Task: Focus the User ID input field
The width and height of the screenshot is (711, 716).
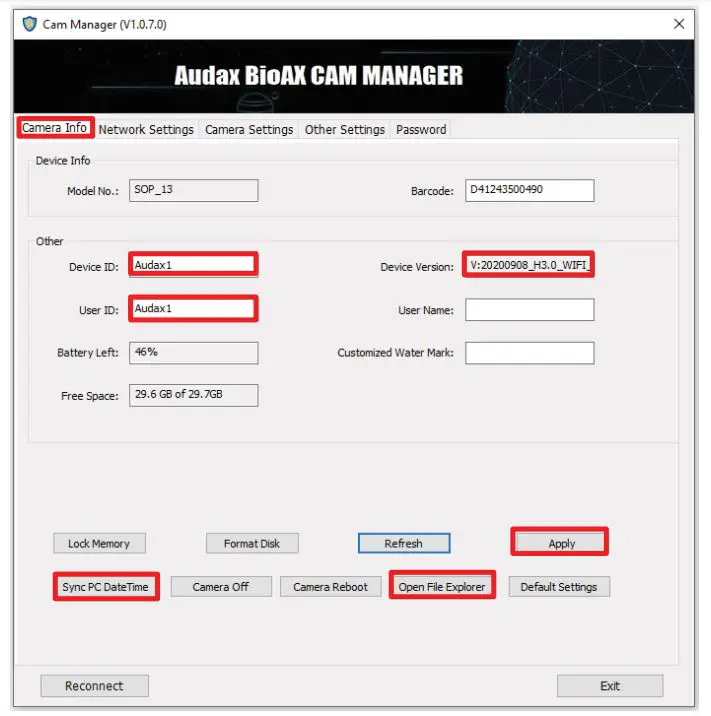Action: [194, 309]
